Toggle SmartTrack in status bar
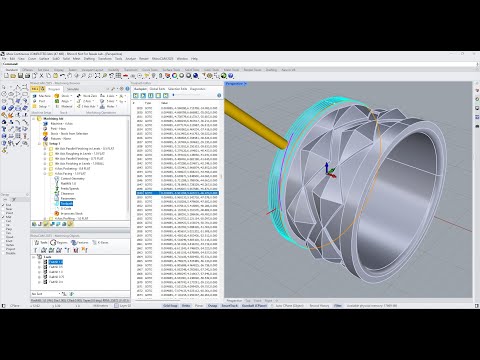This screenshot has width=480, height=360. [x=230, y=305]
